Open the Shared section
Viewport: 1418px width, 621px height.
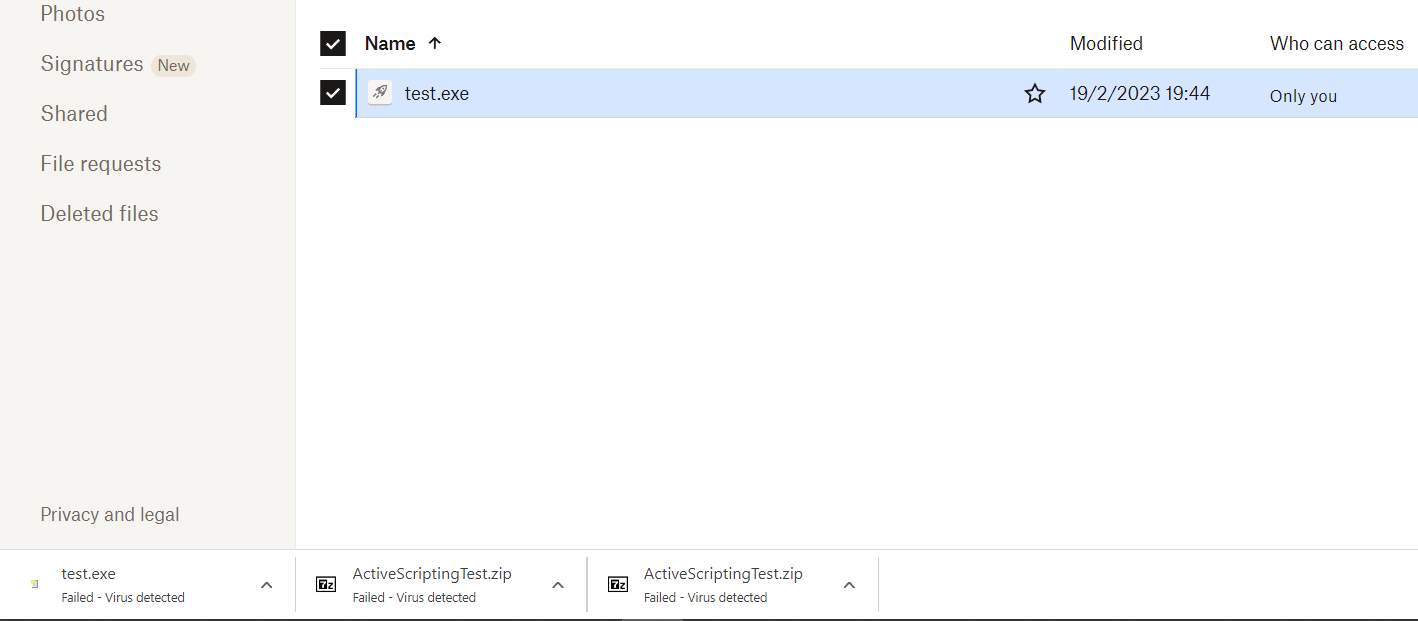coord(74,114)
